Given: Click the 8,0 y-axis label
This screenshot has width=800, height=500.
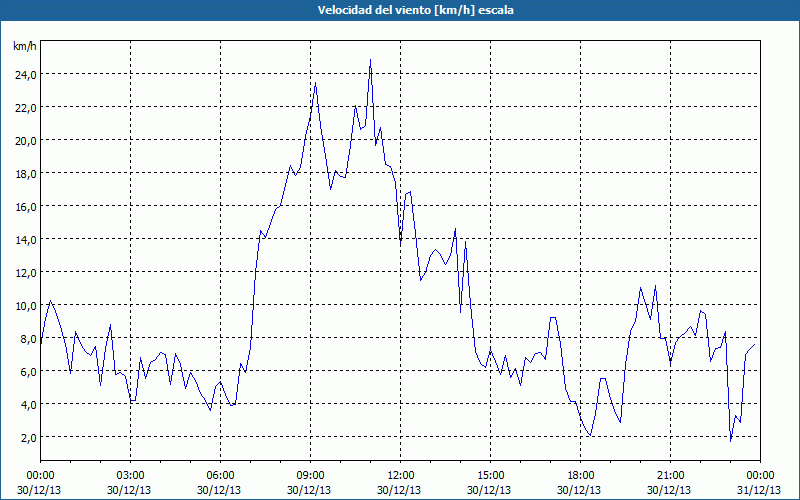Looking at the screenshot, I should [29, 339].
